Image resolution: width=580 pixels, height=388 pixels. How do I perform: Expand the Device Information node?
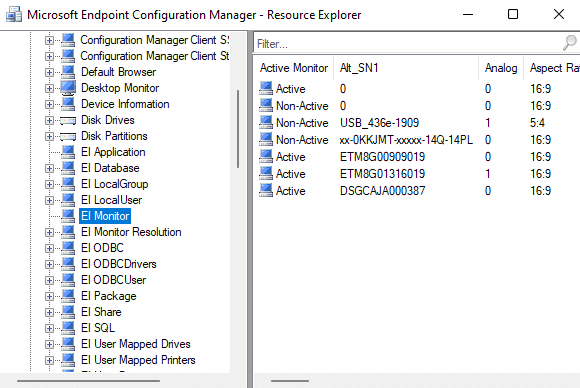point(49,104)
